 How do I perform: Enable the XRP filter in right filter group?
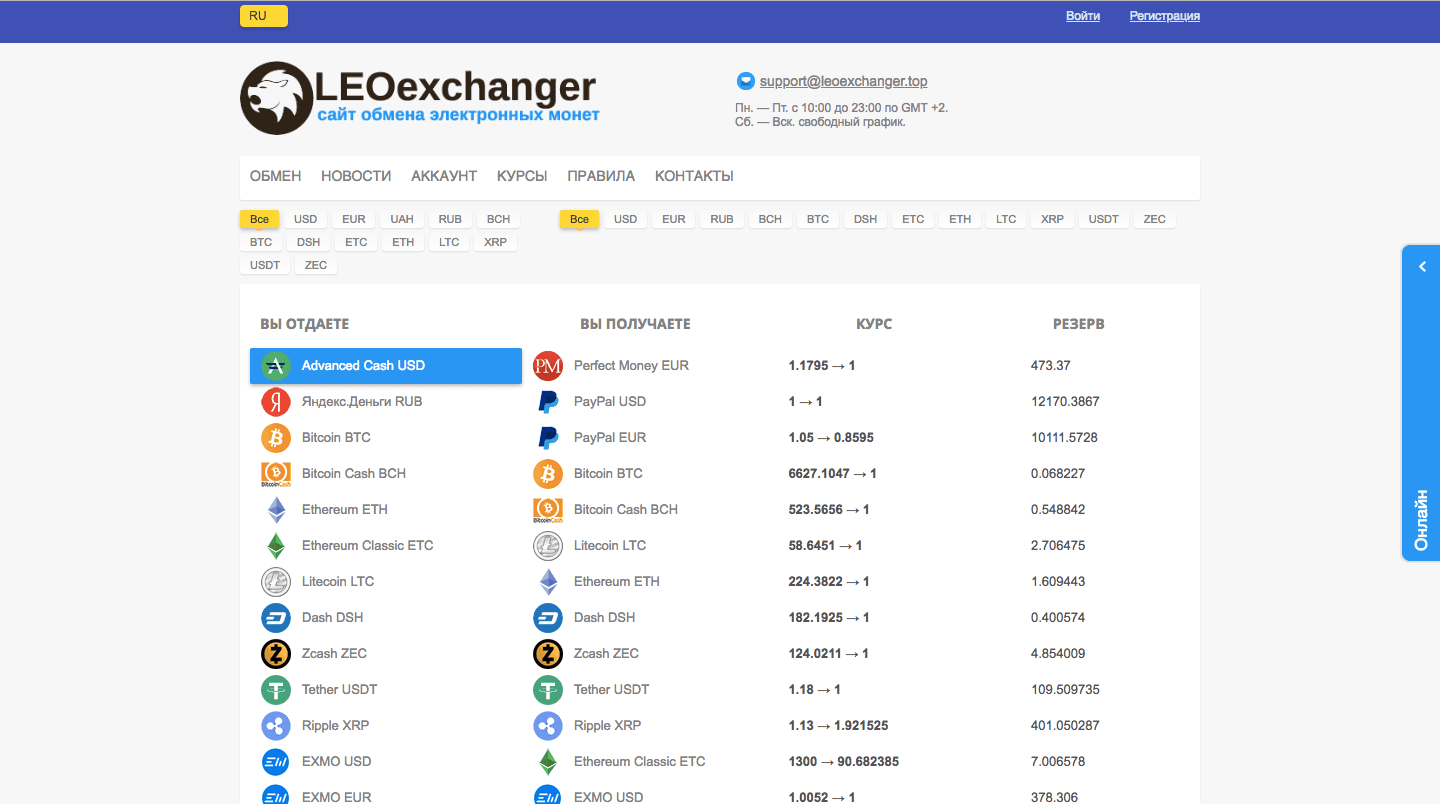click(1052, 218)
